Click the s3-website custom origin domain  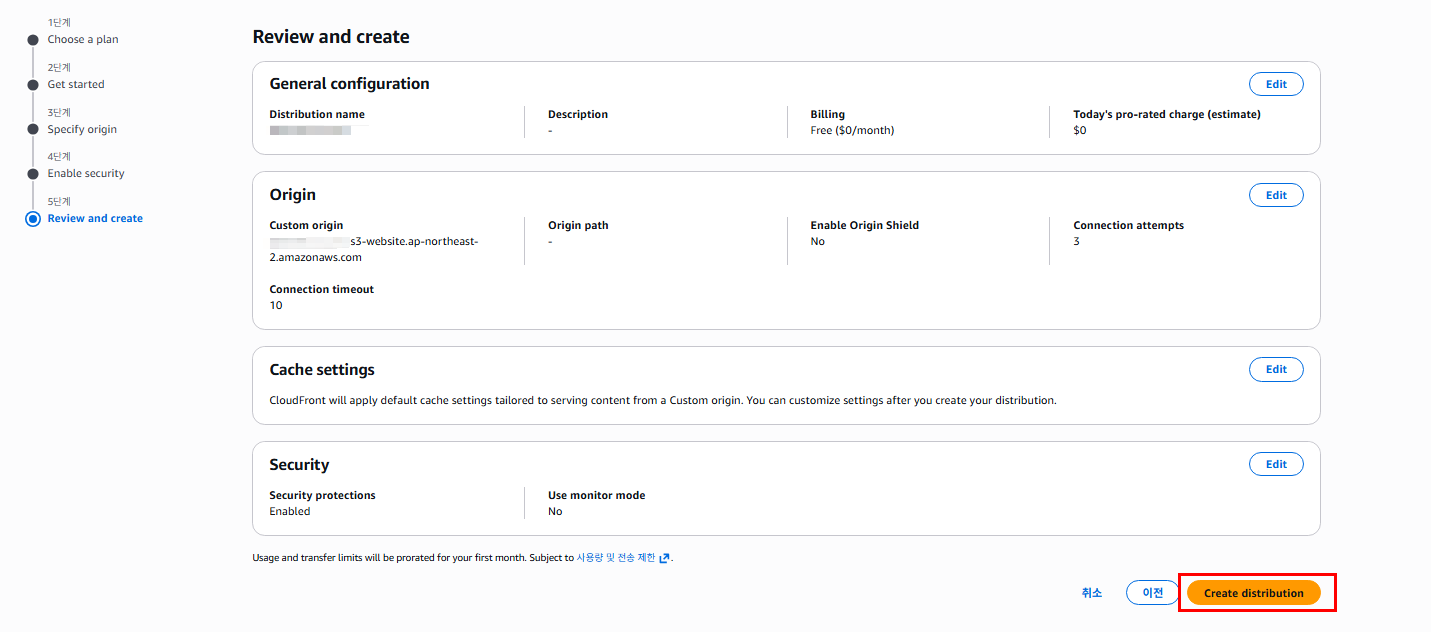pos(374,250)
